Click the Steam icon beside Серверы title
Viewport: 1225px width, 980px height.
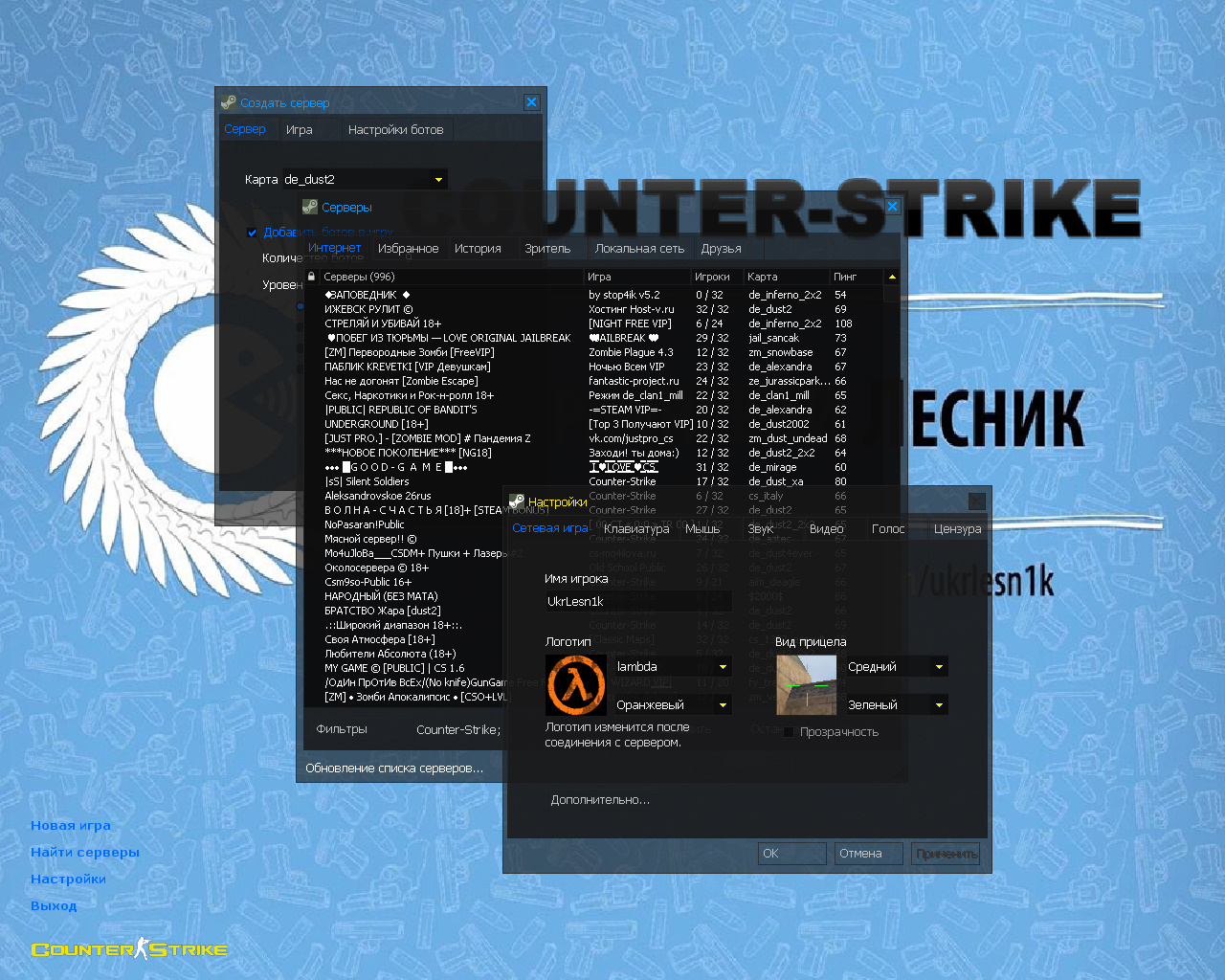tap(310, 207)
